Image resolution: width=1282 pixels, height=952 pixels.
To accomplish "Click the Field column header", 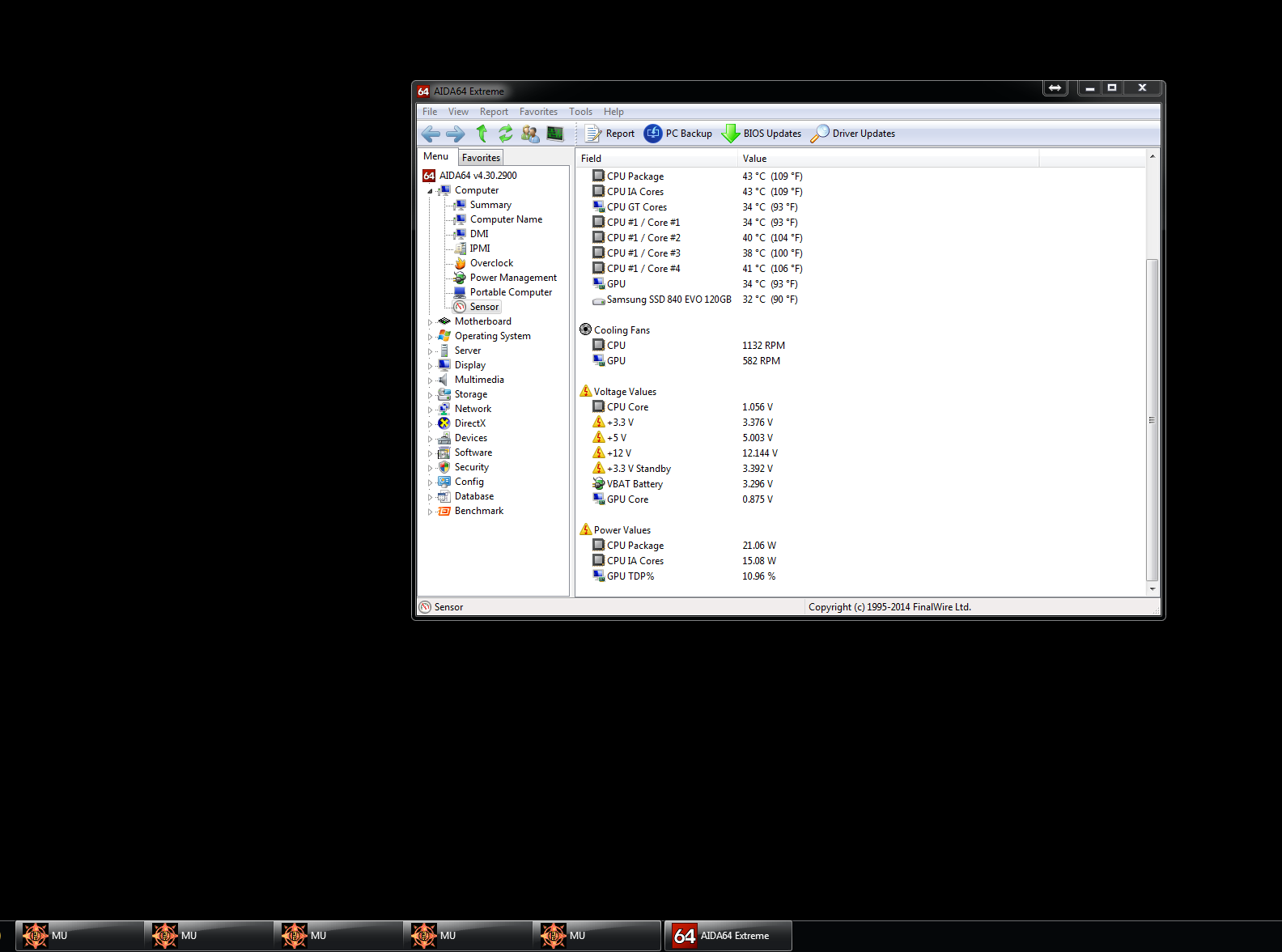I will pos(656,159).
